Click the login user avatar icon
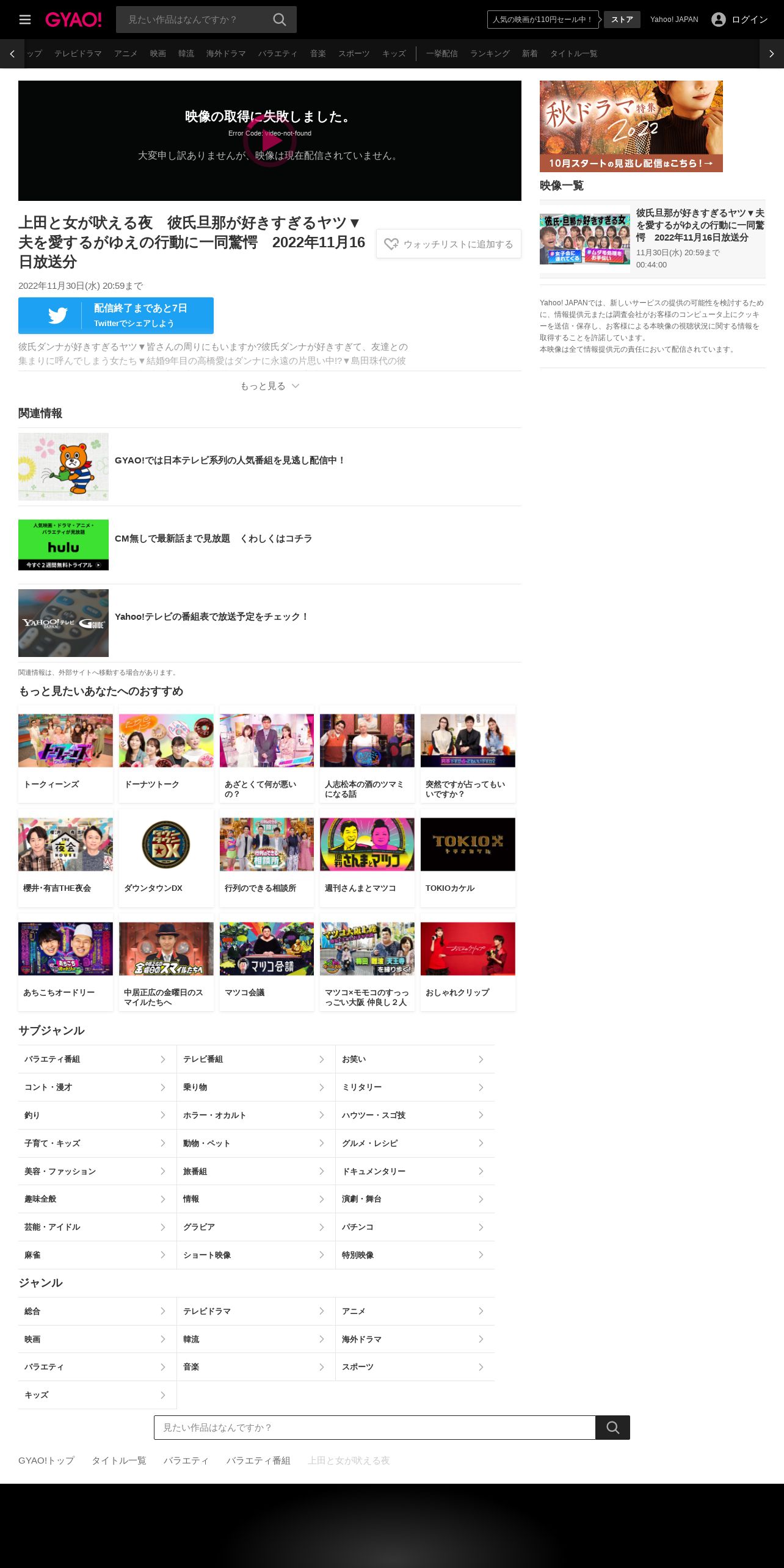The image size is (784, 1568). [719, 20]
